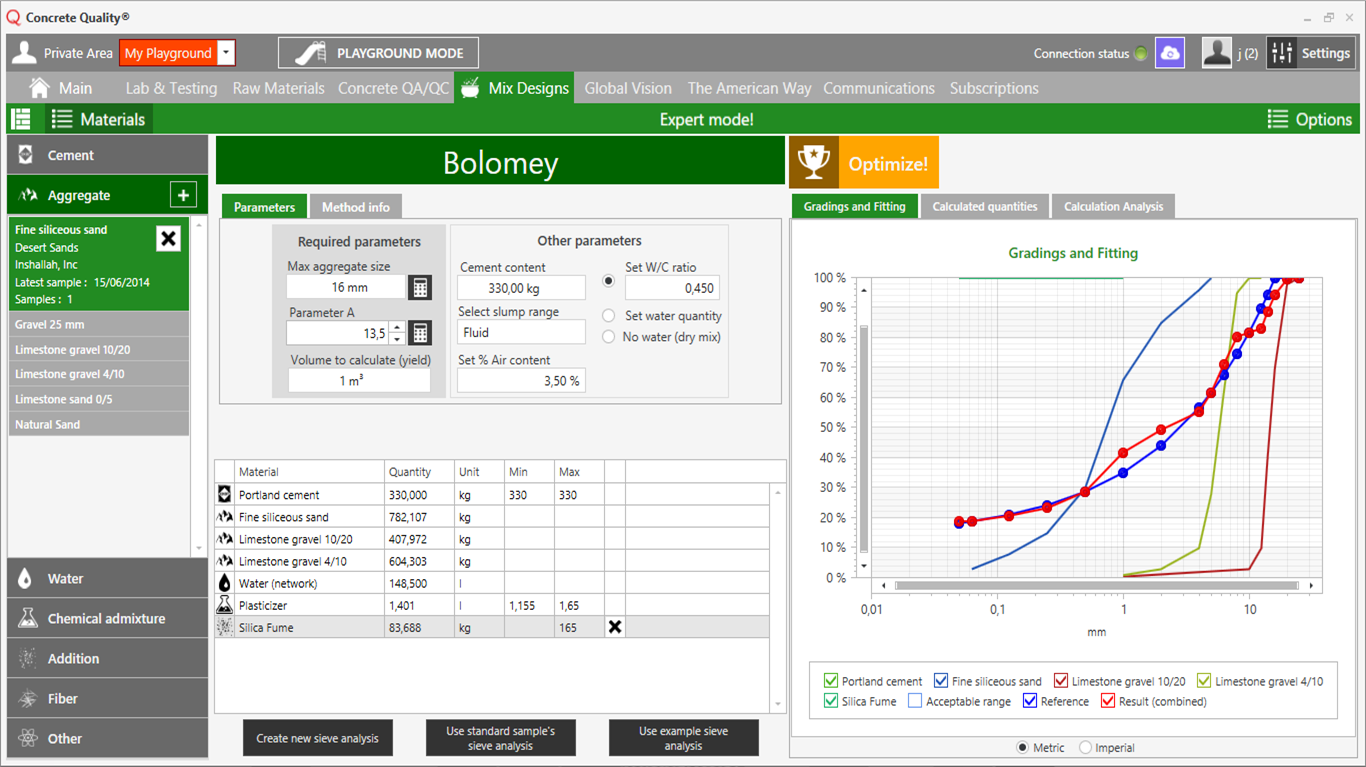Toggle Silica Fume legend checkbox
The width and height of the screenshot is (1366, 767).
tap(830, 701)
